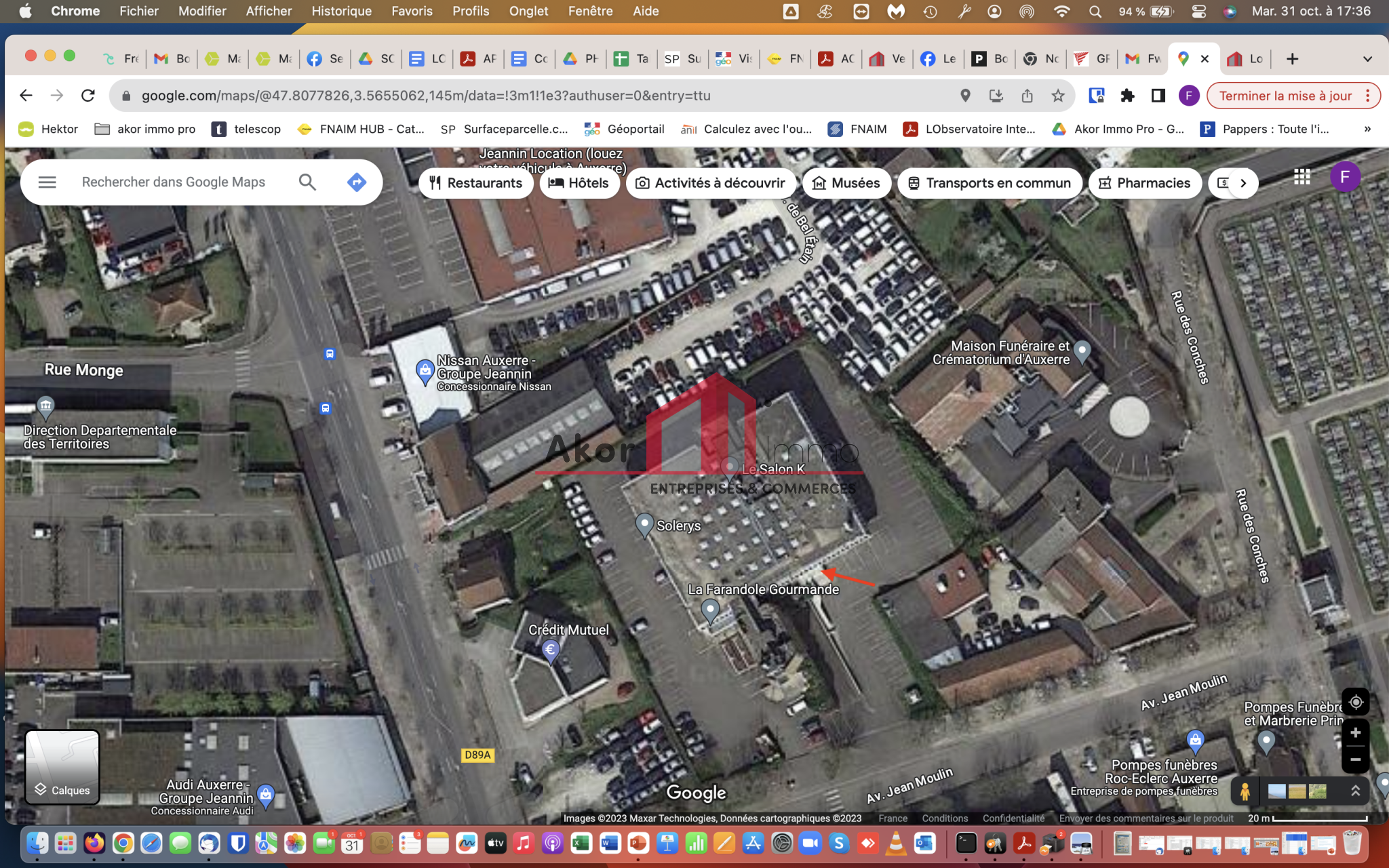Open directions with the blue arrow icon
Viewport: 1389px width, 868px height.
coord(357,182)
